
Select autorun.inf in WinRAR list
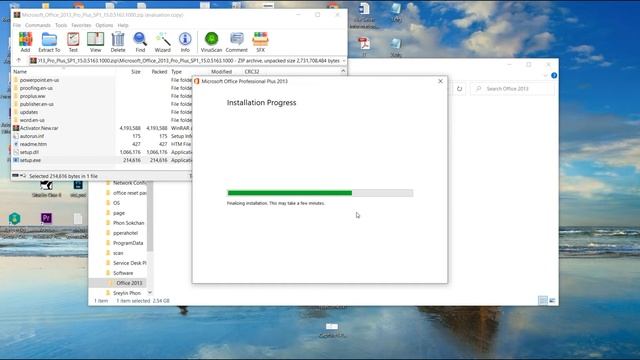[x=31, y=136]
